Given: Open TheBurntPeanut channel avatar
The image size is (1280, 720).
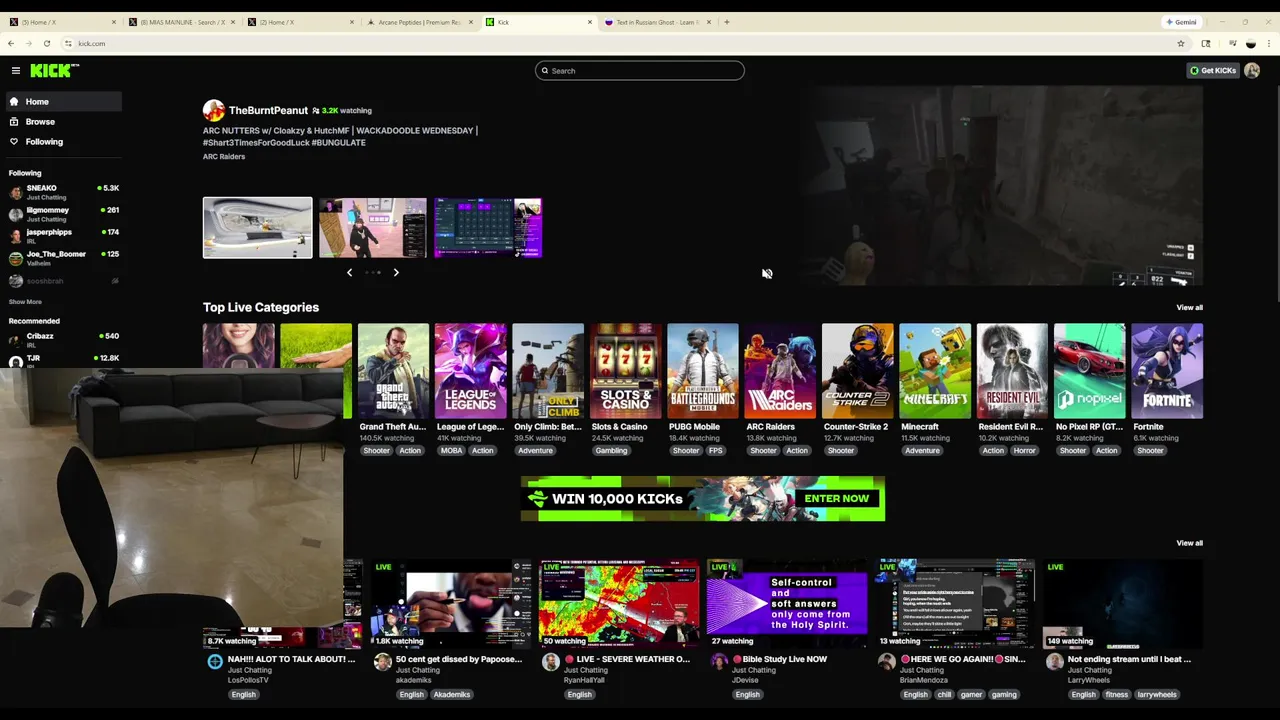Looking at the screenshot, I should click(x=214, y=110).
